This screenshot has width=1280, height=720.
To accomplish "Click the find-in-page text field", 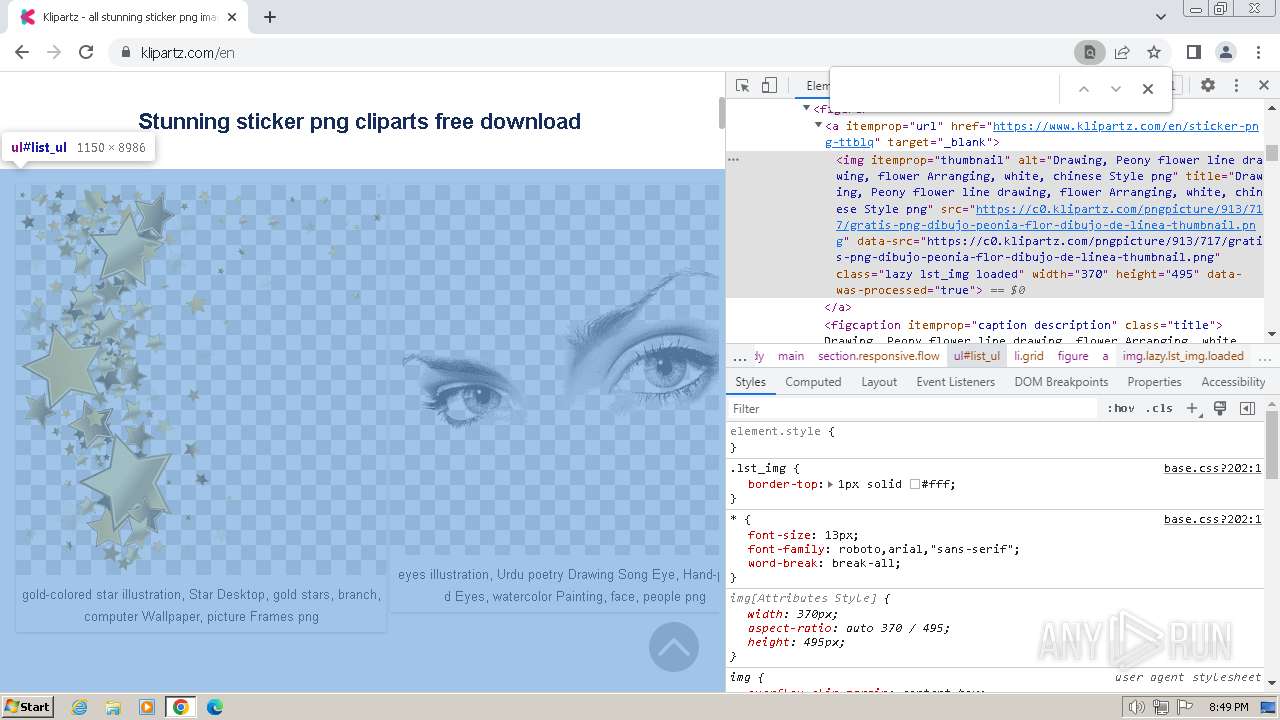I will (944, 89).
